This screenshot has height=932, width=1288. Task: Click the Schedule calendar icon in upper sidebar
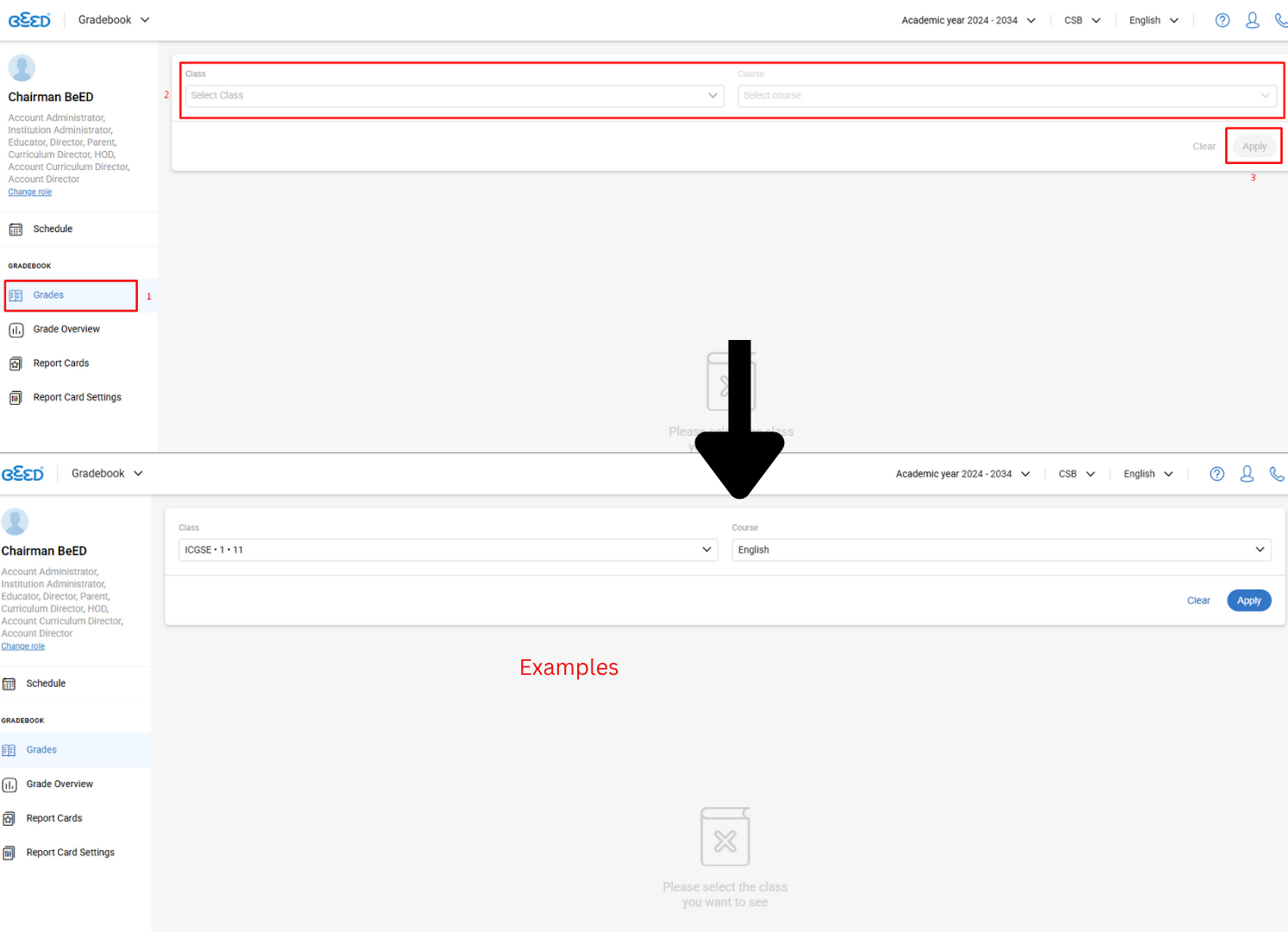tap(16, 230)
